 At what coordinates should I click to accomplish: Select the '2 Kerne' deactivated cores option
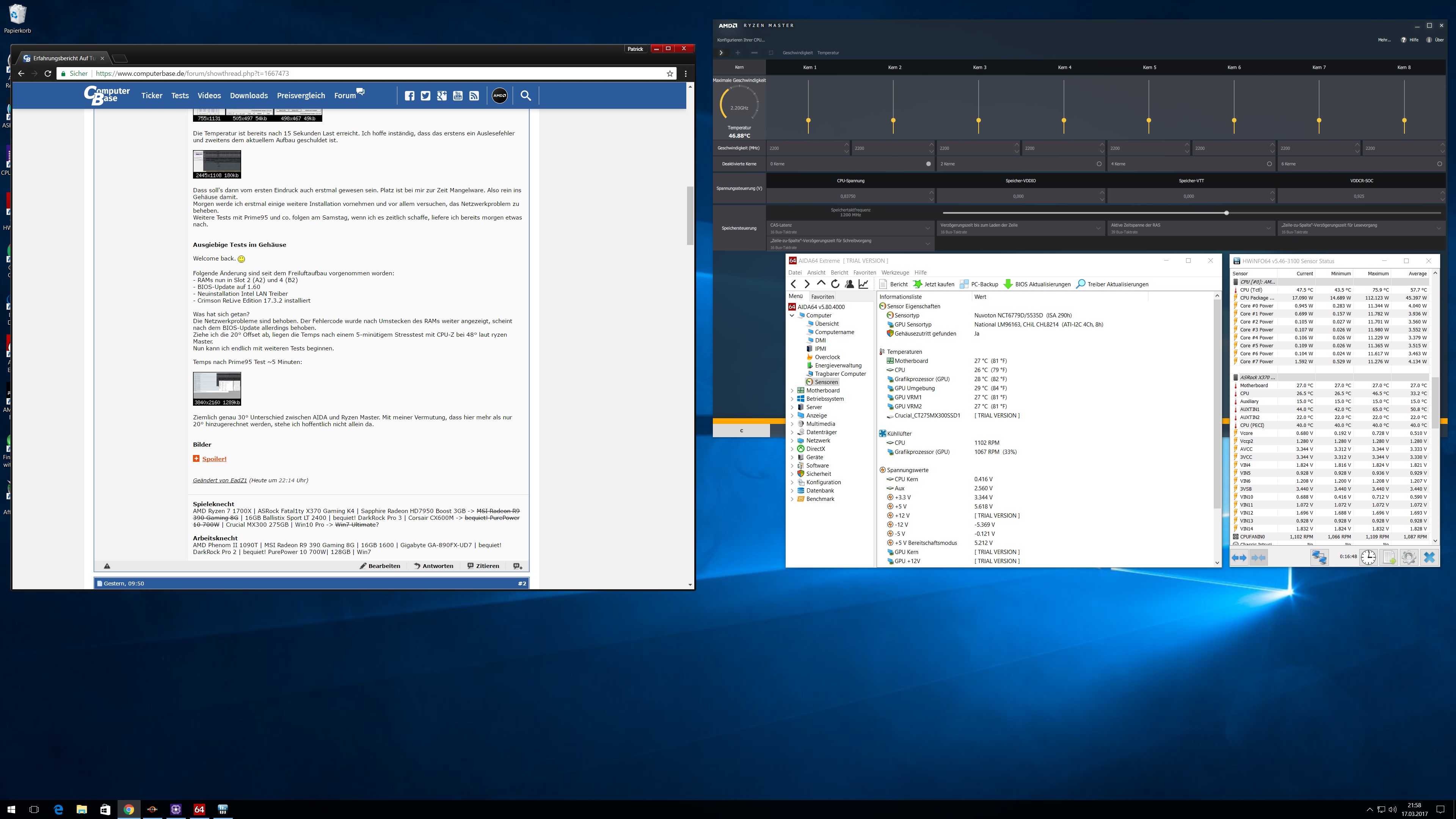point(1099,164)
